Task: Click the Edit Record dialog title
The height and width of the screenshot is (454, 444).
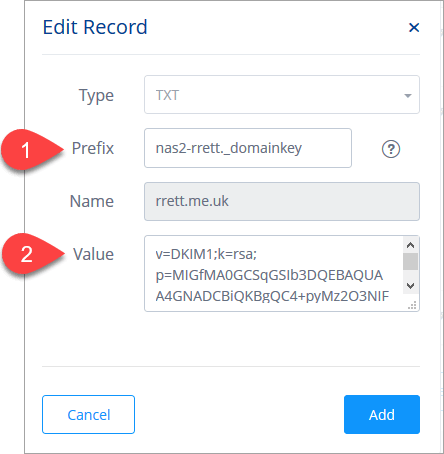Action: [x=95, y=27]
